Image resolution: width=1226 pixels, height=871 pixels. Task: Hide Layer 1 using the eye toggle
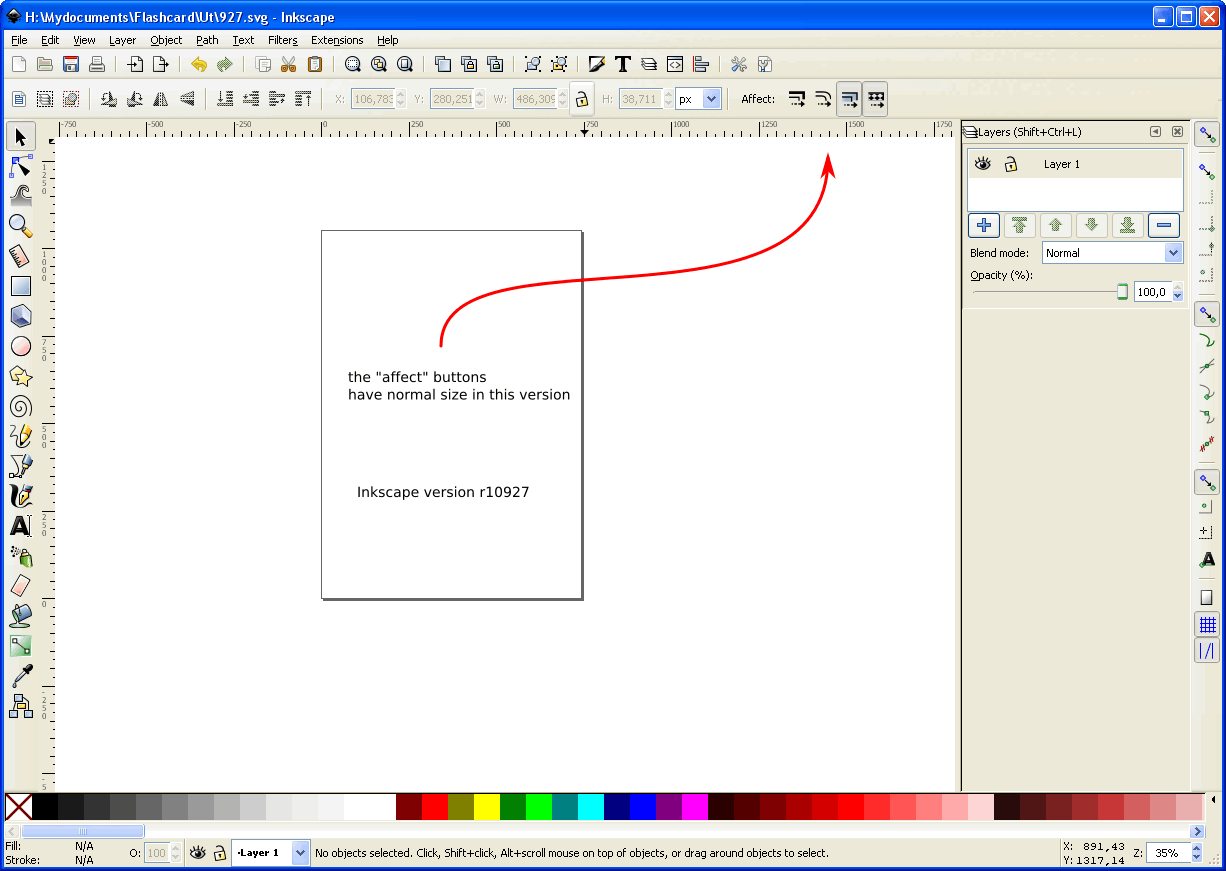(983, 163)
